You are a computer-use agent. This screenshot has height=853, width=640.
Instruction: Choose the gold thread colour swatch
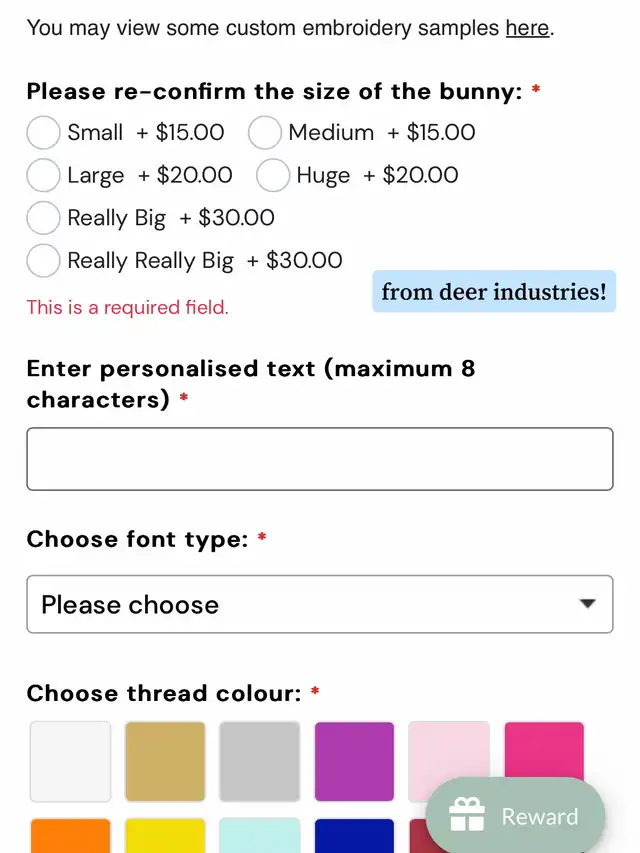165,761
